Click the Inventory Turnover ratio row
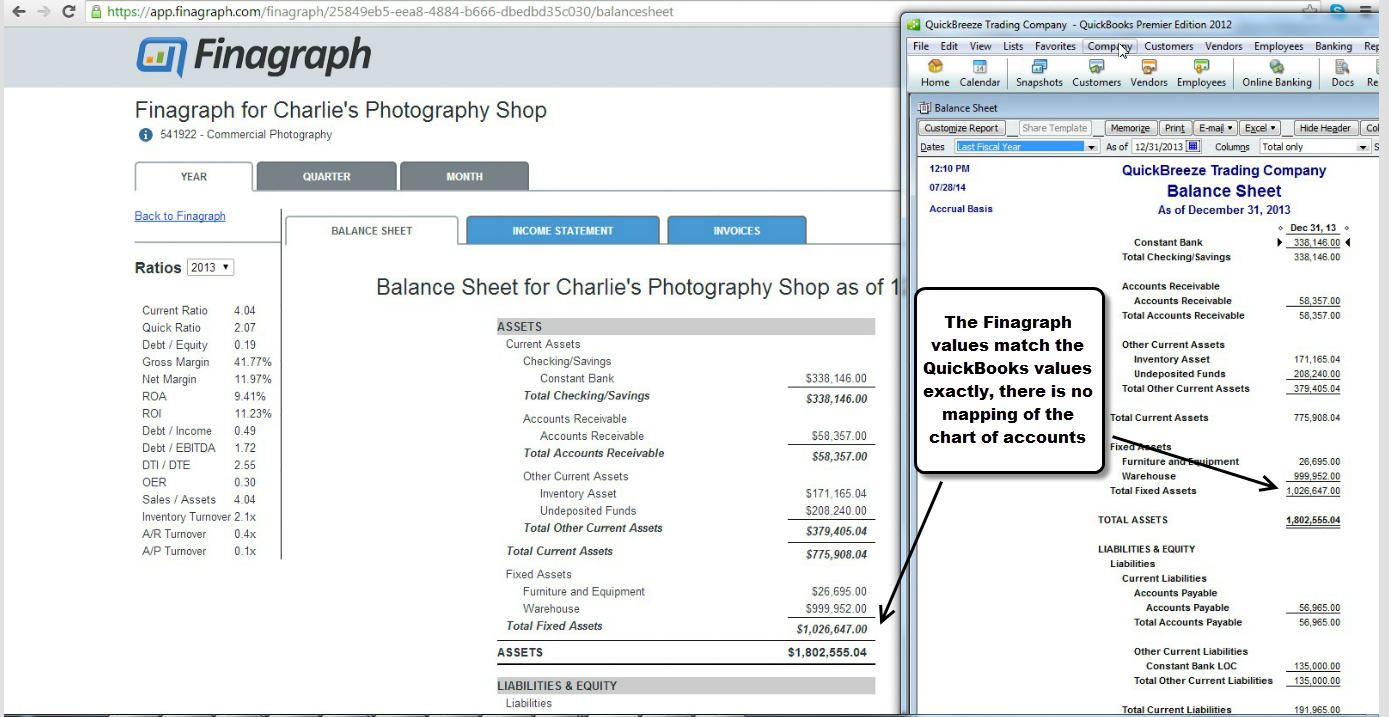 [199, 517]
